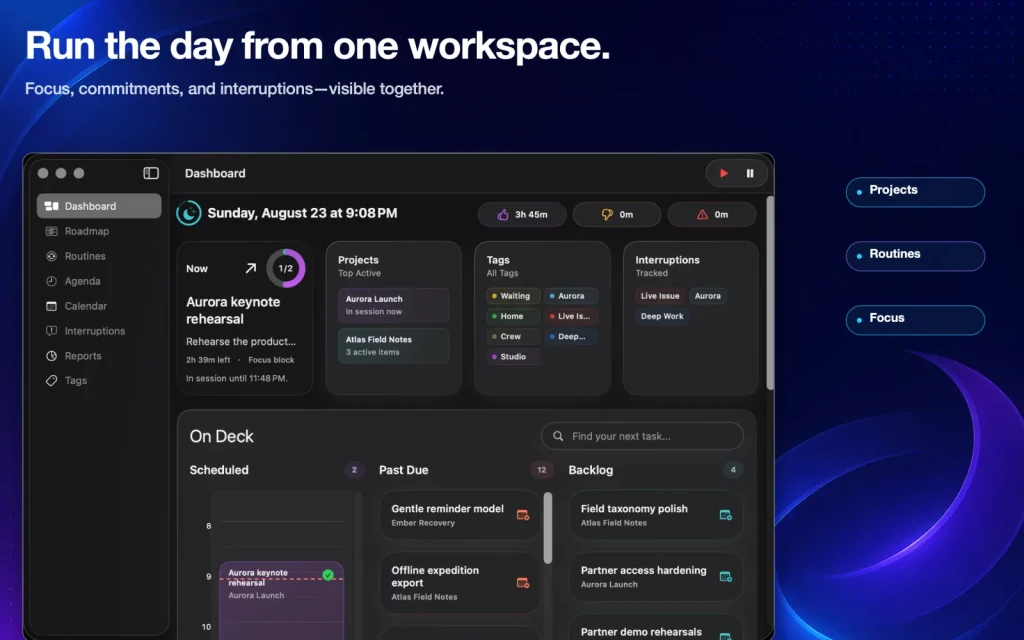Select the Crew tag
This screenshot has width=1024, height=640.
click(x=513, y=336)
